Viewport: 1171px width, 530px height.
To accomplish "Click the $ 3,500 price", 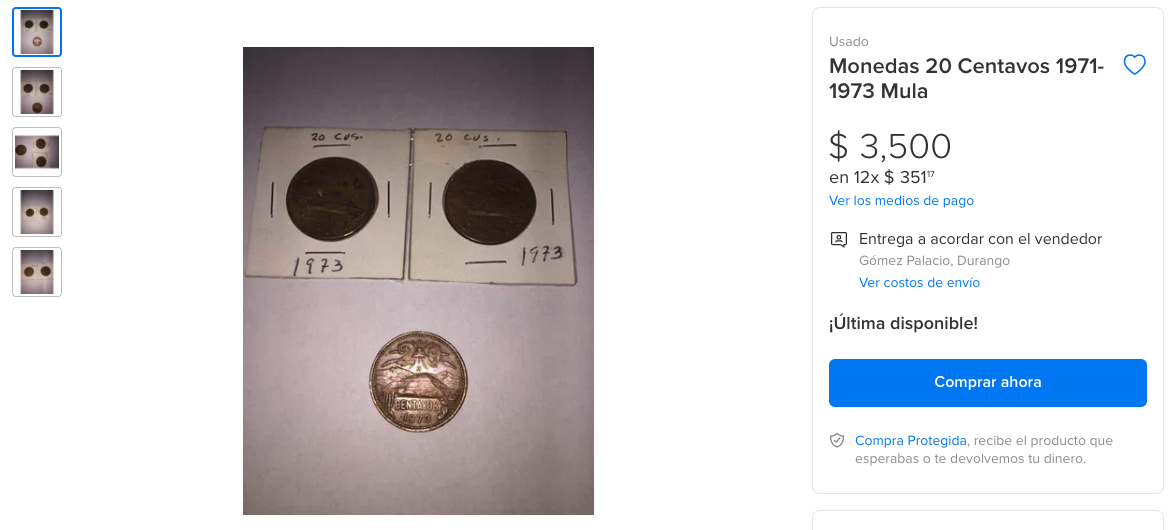I will tap(890, 146).
